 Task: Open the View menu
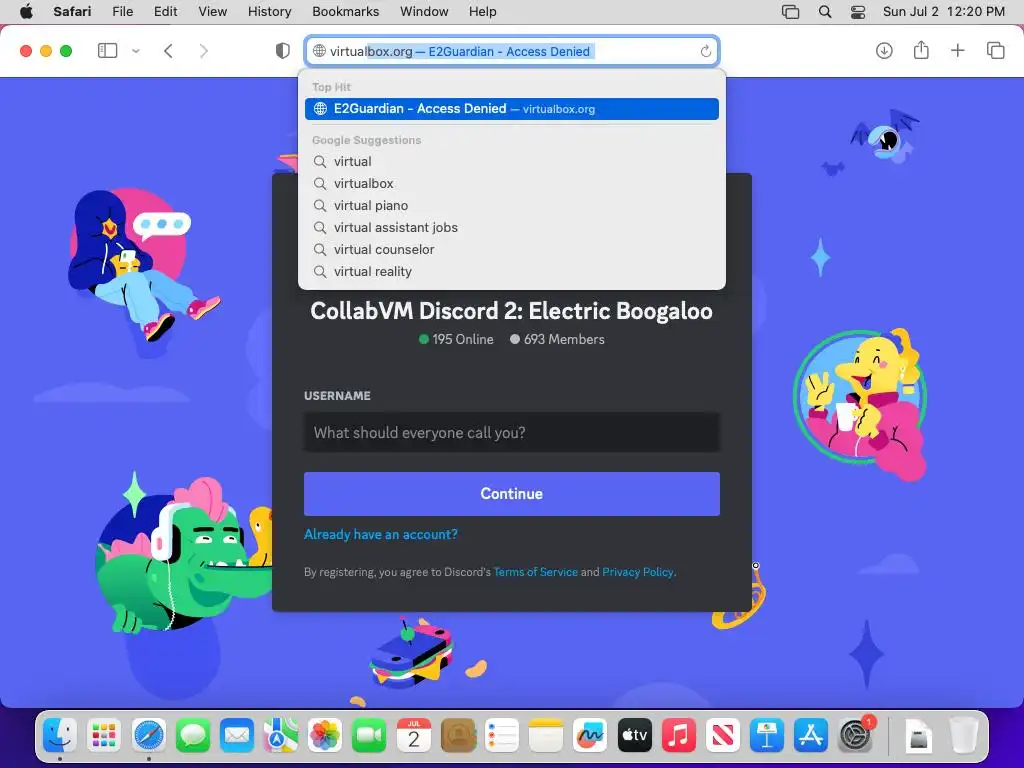click(x=212, y=12)
